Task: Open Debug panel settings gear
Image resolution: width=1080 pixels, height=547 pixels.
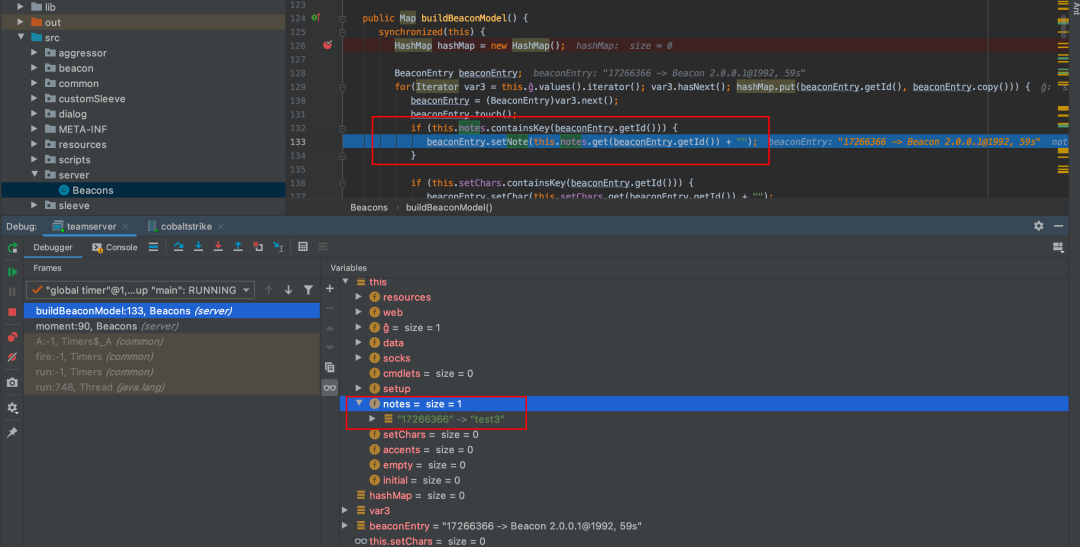Action: tap(1039, 226)
